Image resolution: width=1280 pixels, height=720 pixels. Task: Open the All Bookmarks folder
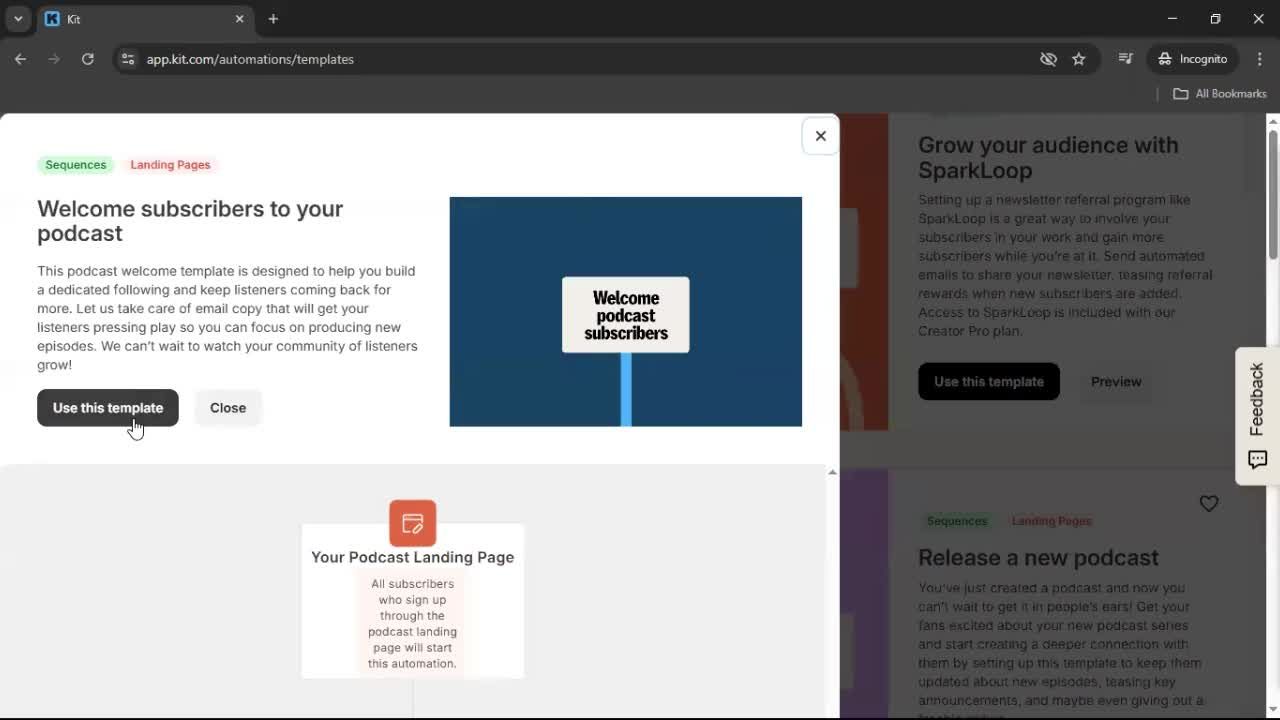click(1219, 93)
